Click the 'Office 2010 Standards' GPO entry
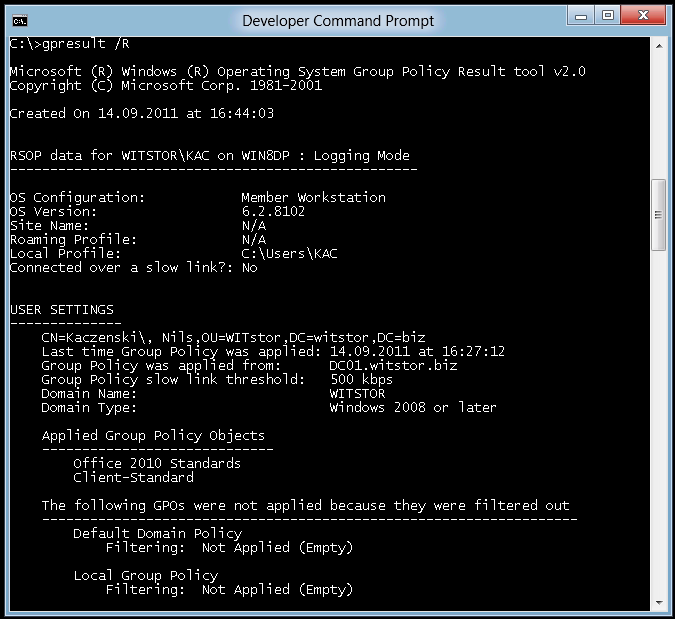 click(x=157, y=464)
